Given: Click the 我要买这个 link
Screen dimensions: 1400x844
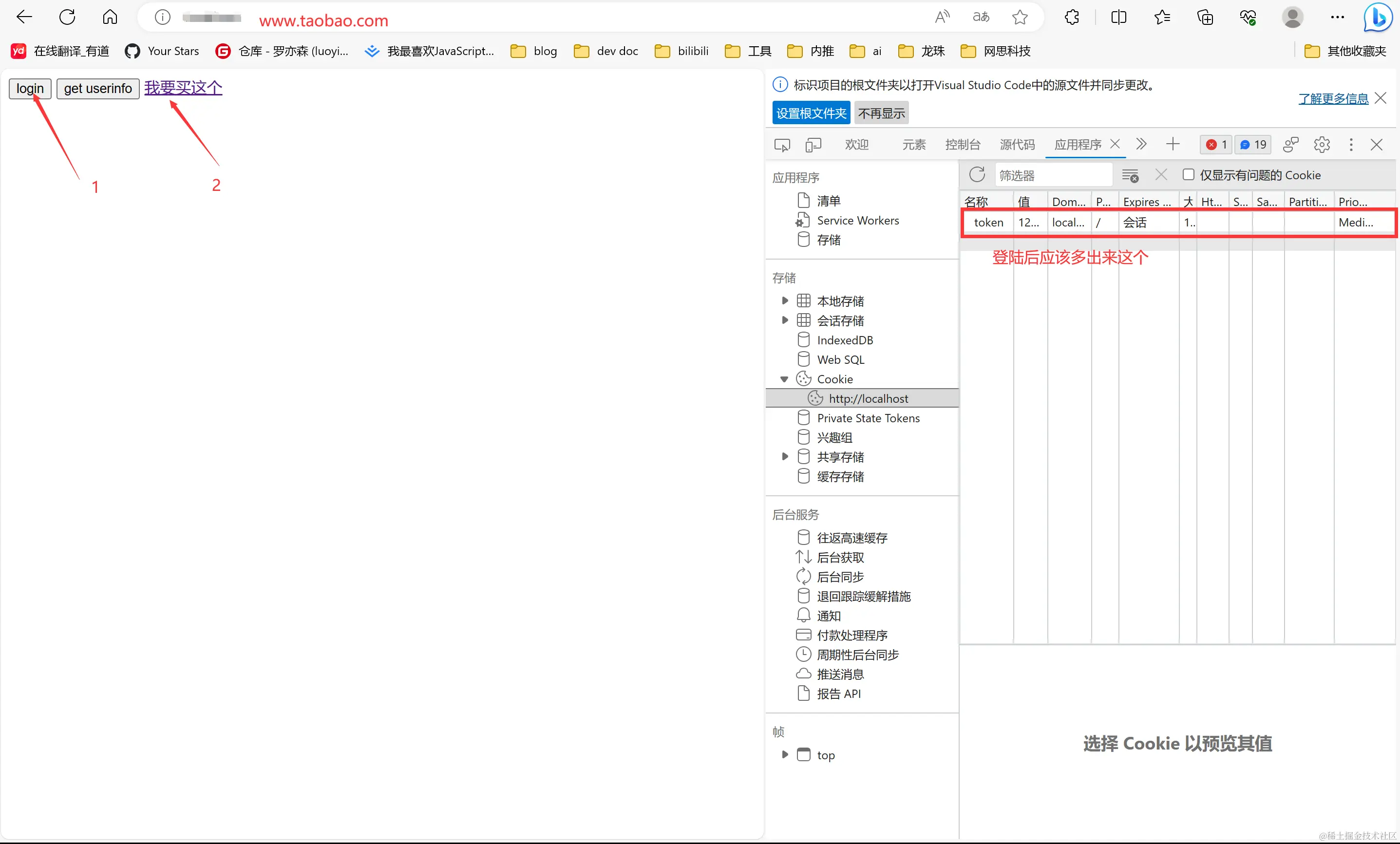Looking at the screenshot, I should coord(183,88).
